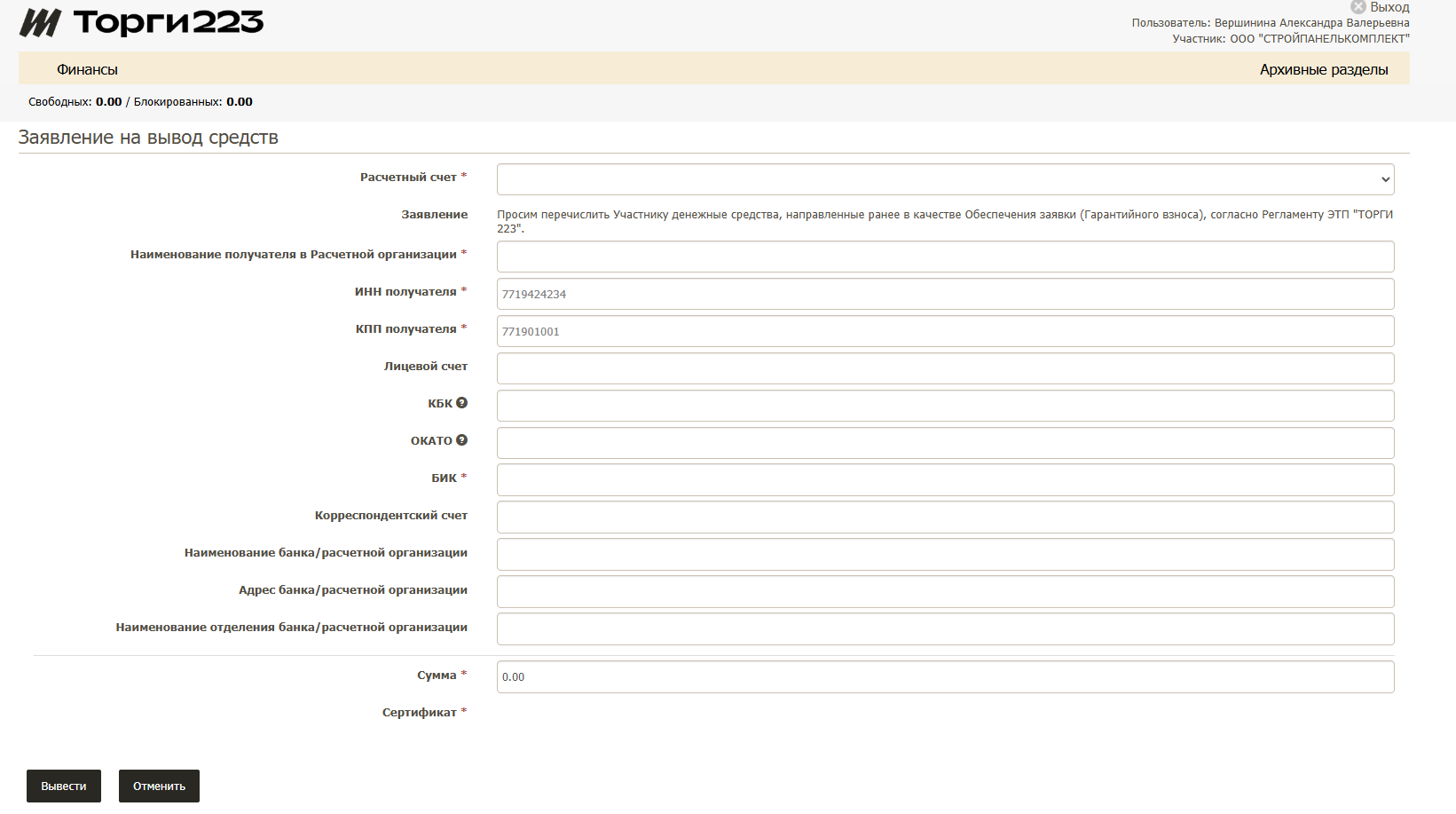Select the БИК input field
The height and width of the screenshot is (814, 1456).
[945, 480]
